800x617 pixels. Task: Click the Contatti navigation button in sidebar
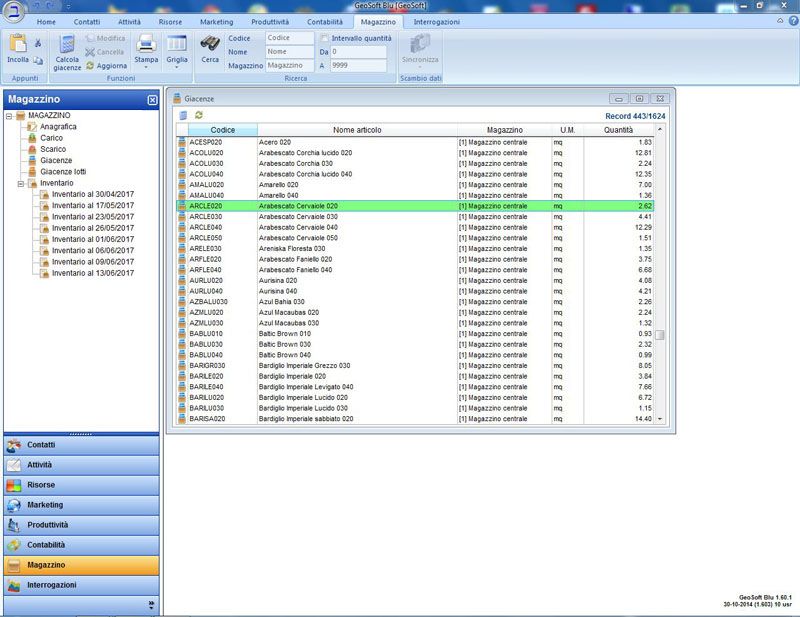coord(80,444)
